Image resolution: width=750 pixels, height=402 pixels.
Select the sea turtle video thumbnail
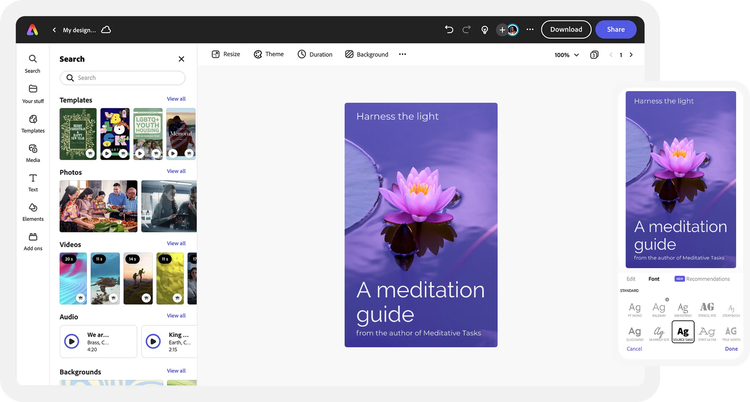pos(105,279)
